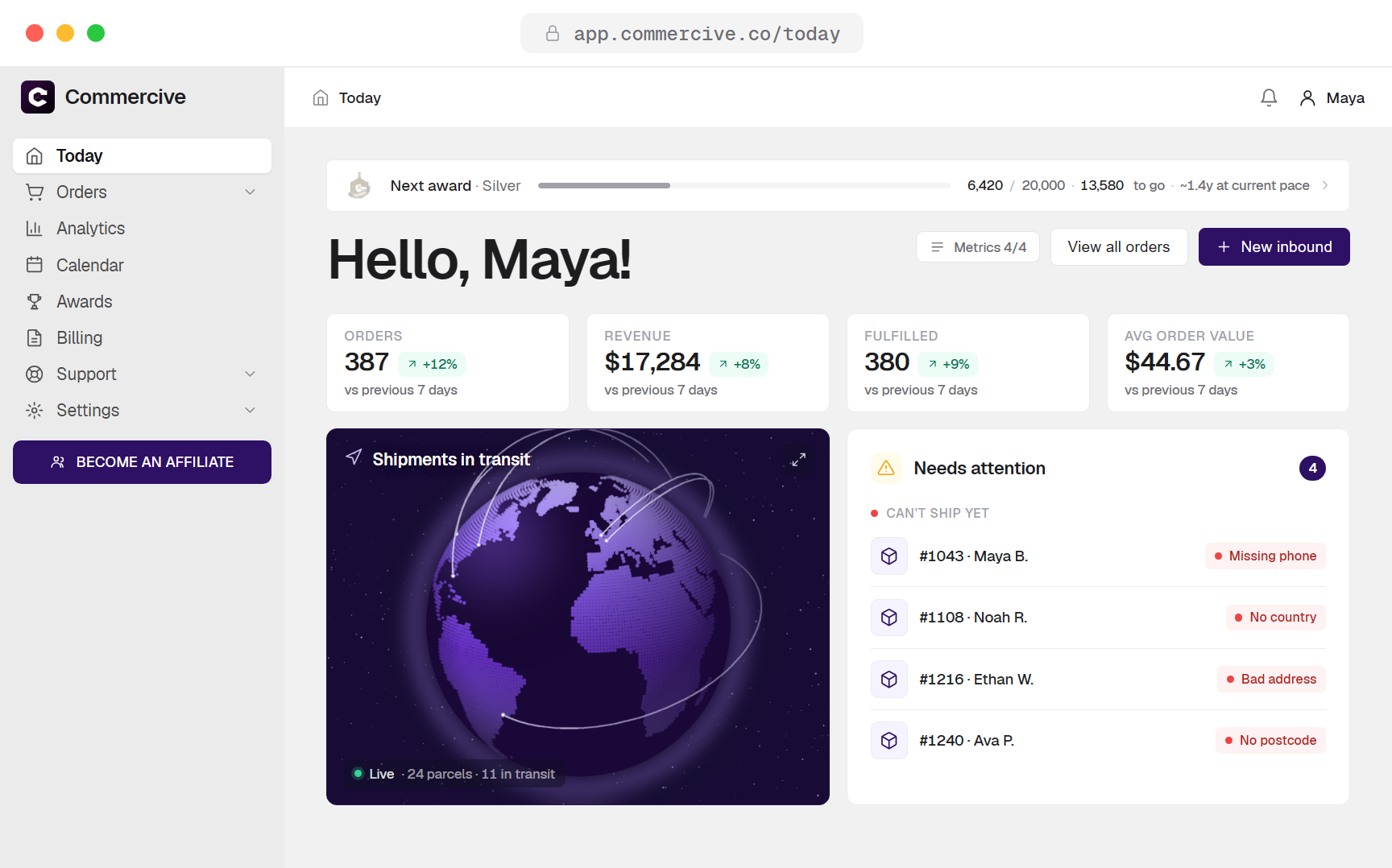Click the package icon for order #1043
The image size is (1392, 868).
click(889, 556)
